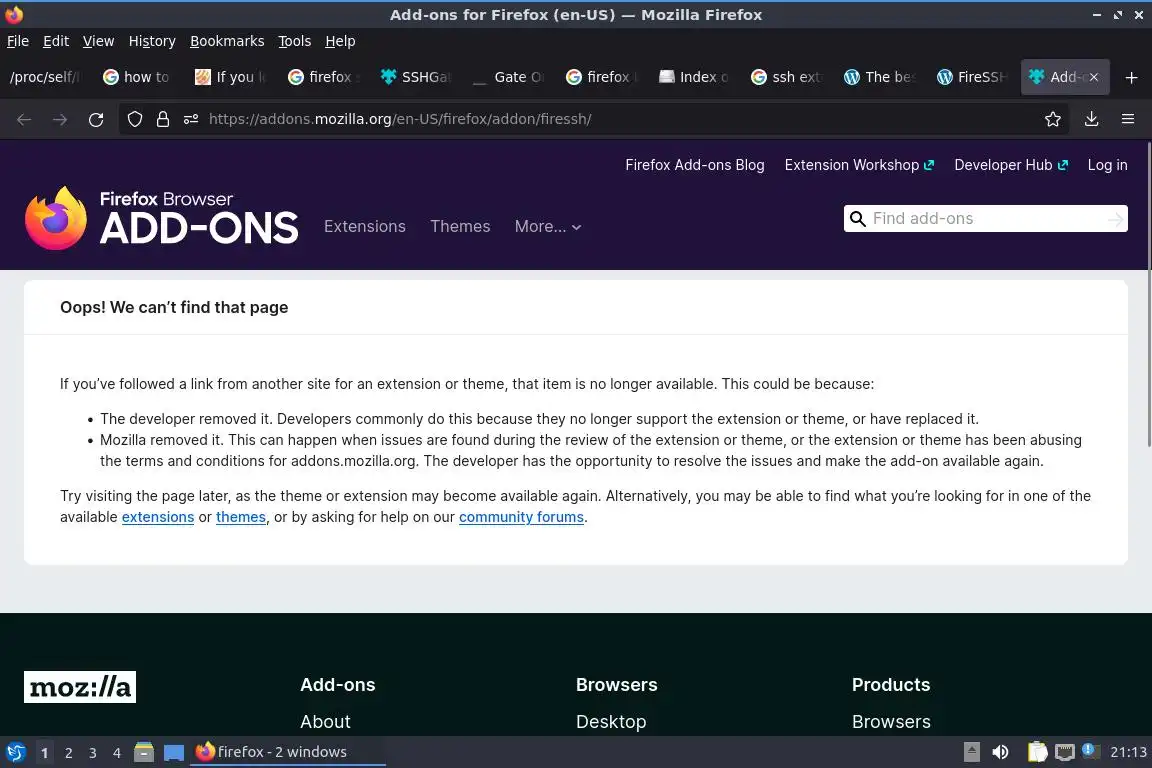Go forward one page
Screen dimensions: 1152x768
pyautogui.click(x=60, y=119)
